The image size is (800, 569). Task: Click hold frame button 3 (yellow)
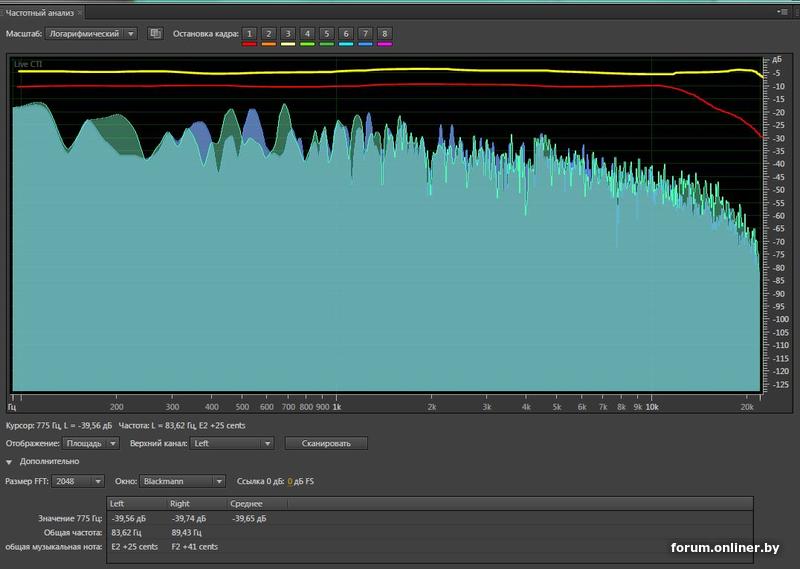pos(288,34)
